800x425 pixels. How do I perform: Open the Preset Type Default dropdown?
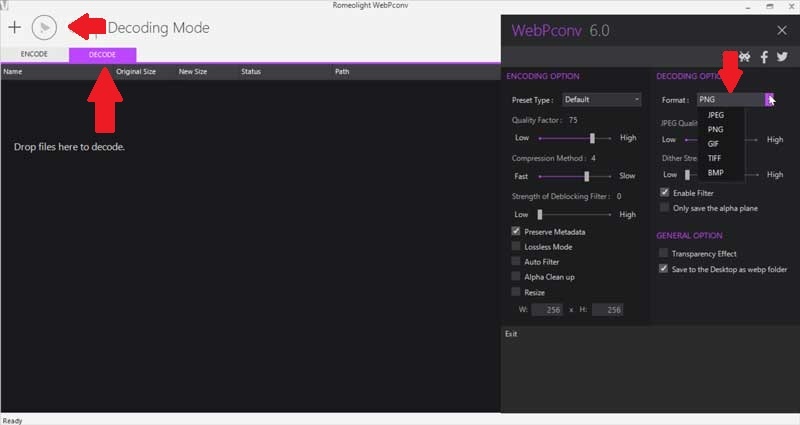tap(602, 99)
